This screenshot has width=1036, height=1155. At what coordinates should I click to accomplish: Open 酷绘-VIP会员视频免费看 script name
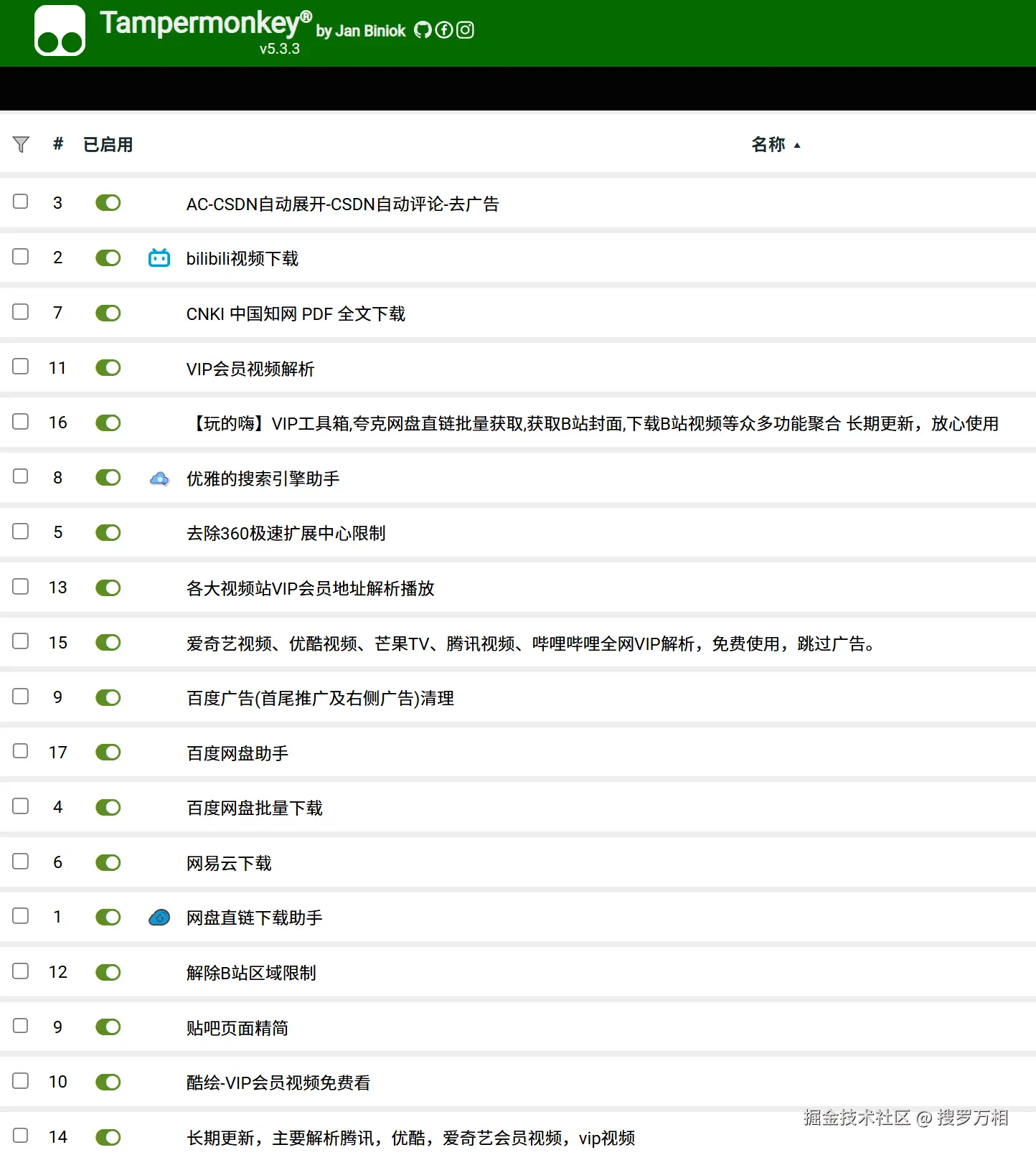278,1083
